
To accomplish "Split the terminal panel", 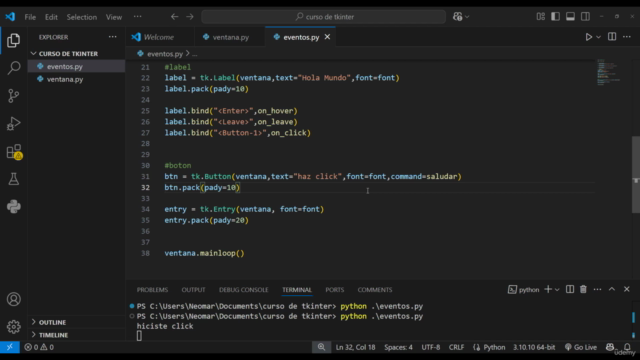I will [x=570, y=289].
